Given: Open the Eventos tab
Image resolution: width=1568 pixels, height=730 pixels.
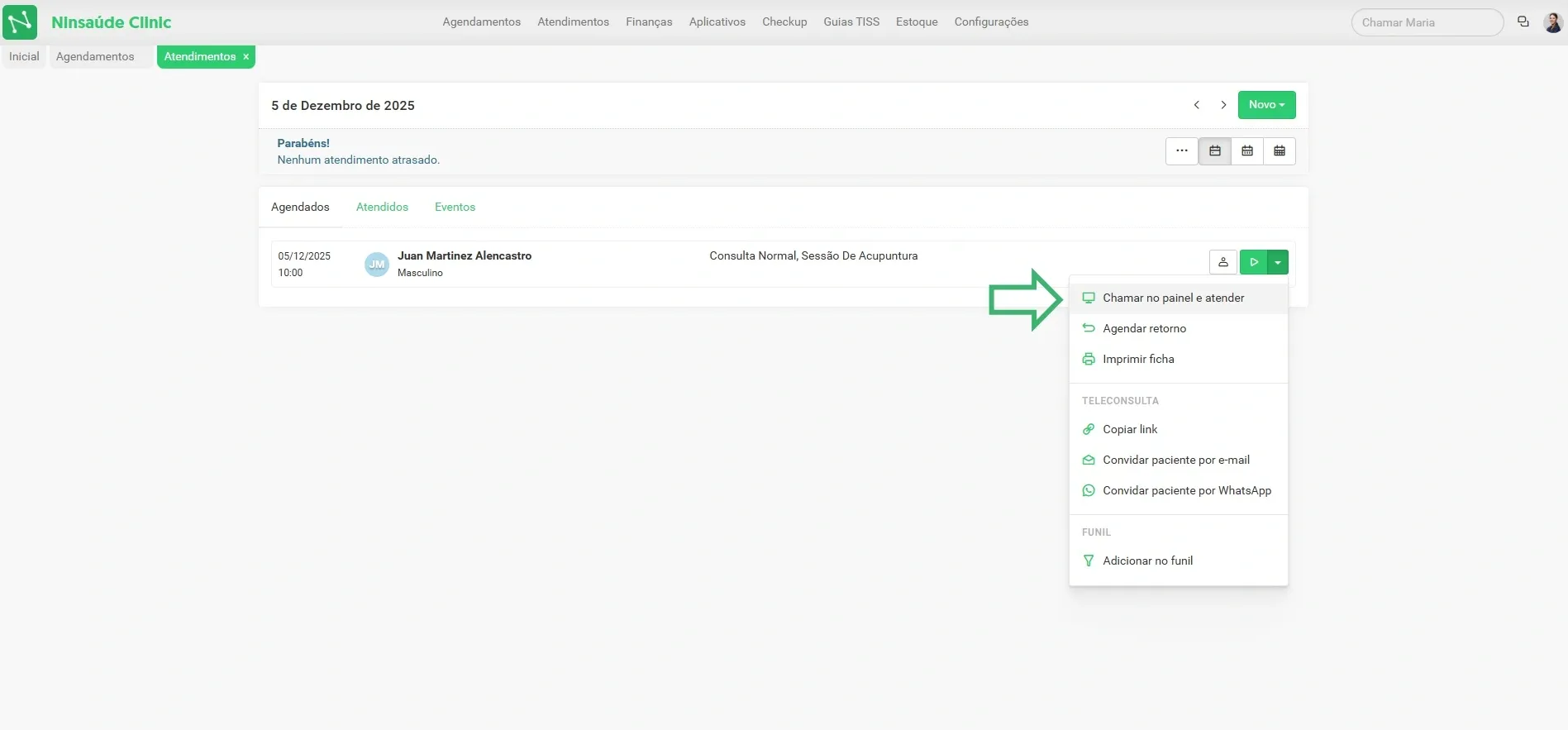Looking at the screenshot, I should [455, 207].
